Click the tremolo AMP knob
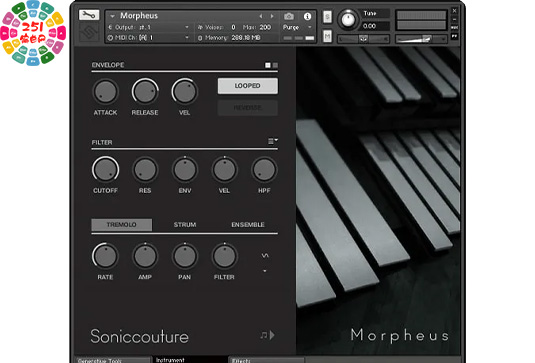 tap(145, 256)
